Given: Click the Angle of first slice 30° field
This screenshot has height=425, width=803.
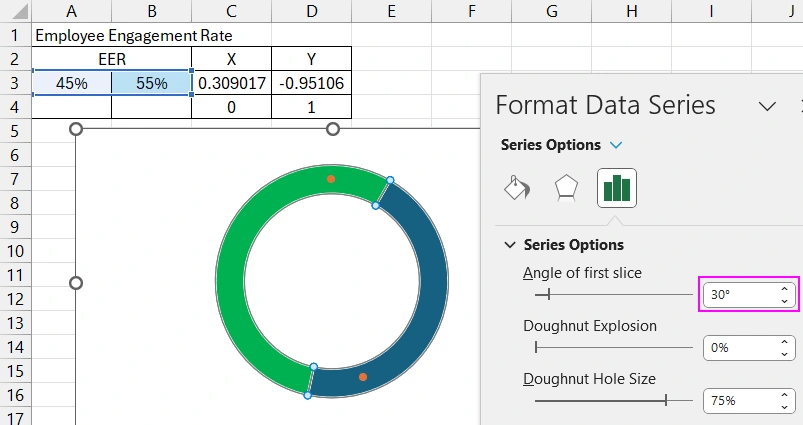Looking at the screenshot, I should (738, 295).
